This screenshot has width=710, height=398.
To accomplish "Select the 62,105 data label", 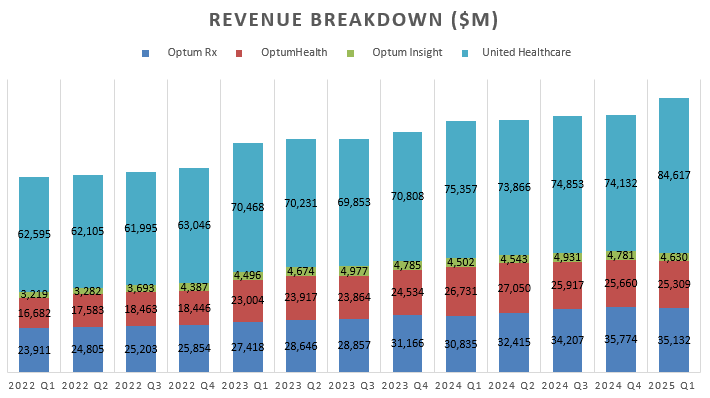I will pos(87,231).
